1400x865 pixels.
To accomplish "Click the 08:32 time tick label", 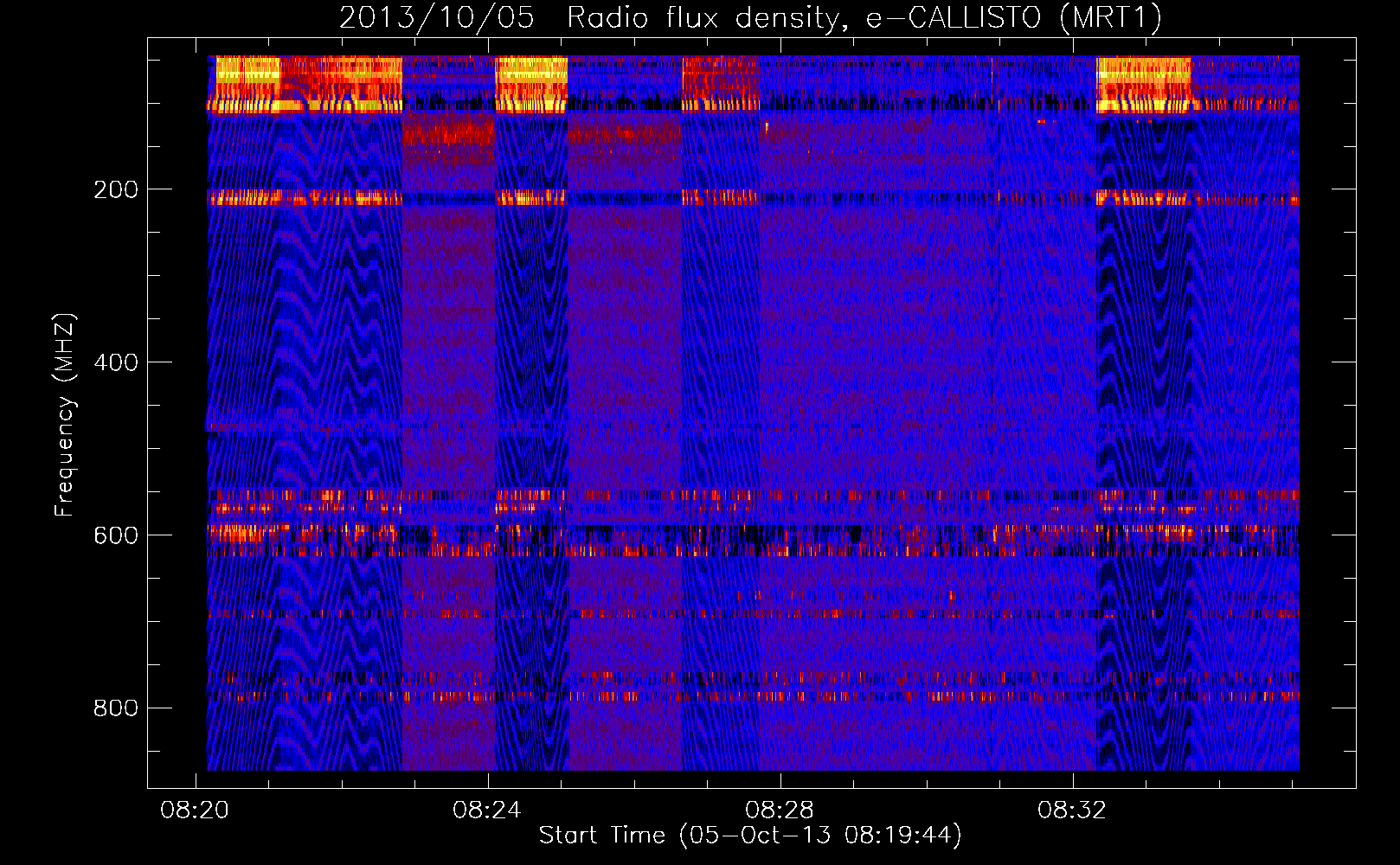I will (1072, 811).
